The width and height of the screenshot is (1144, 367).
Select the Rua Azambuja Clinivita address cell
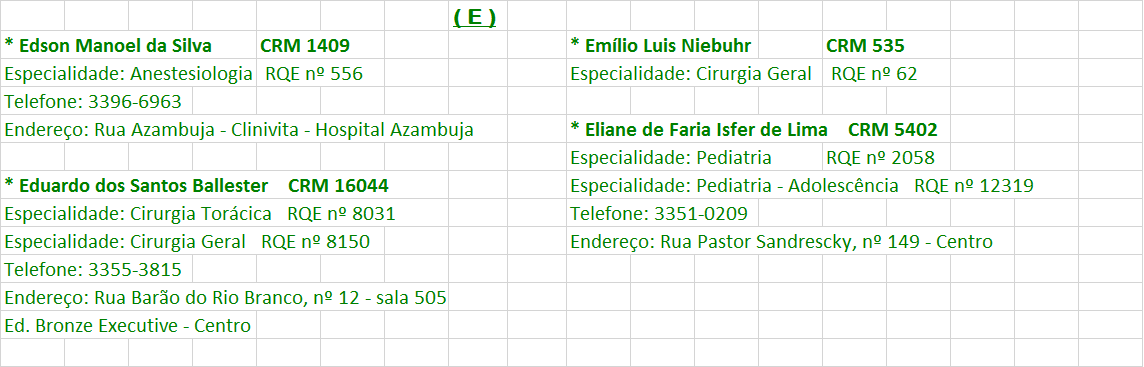click(x=239, y=130)
